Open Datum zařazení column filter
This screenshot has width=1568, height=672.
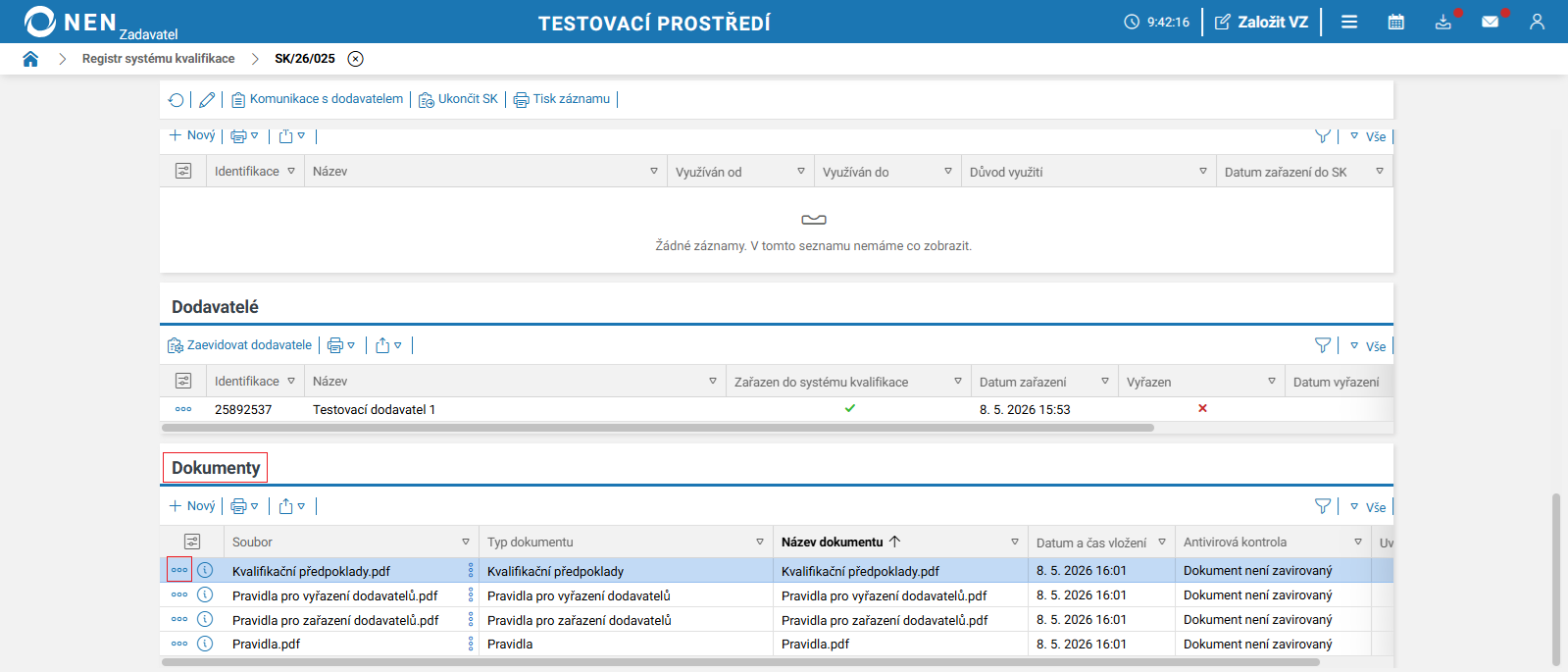point(1105,381)
